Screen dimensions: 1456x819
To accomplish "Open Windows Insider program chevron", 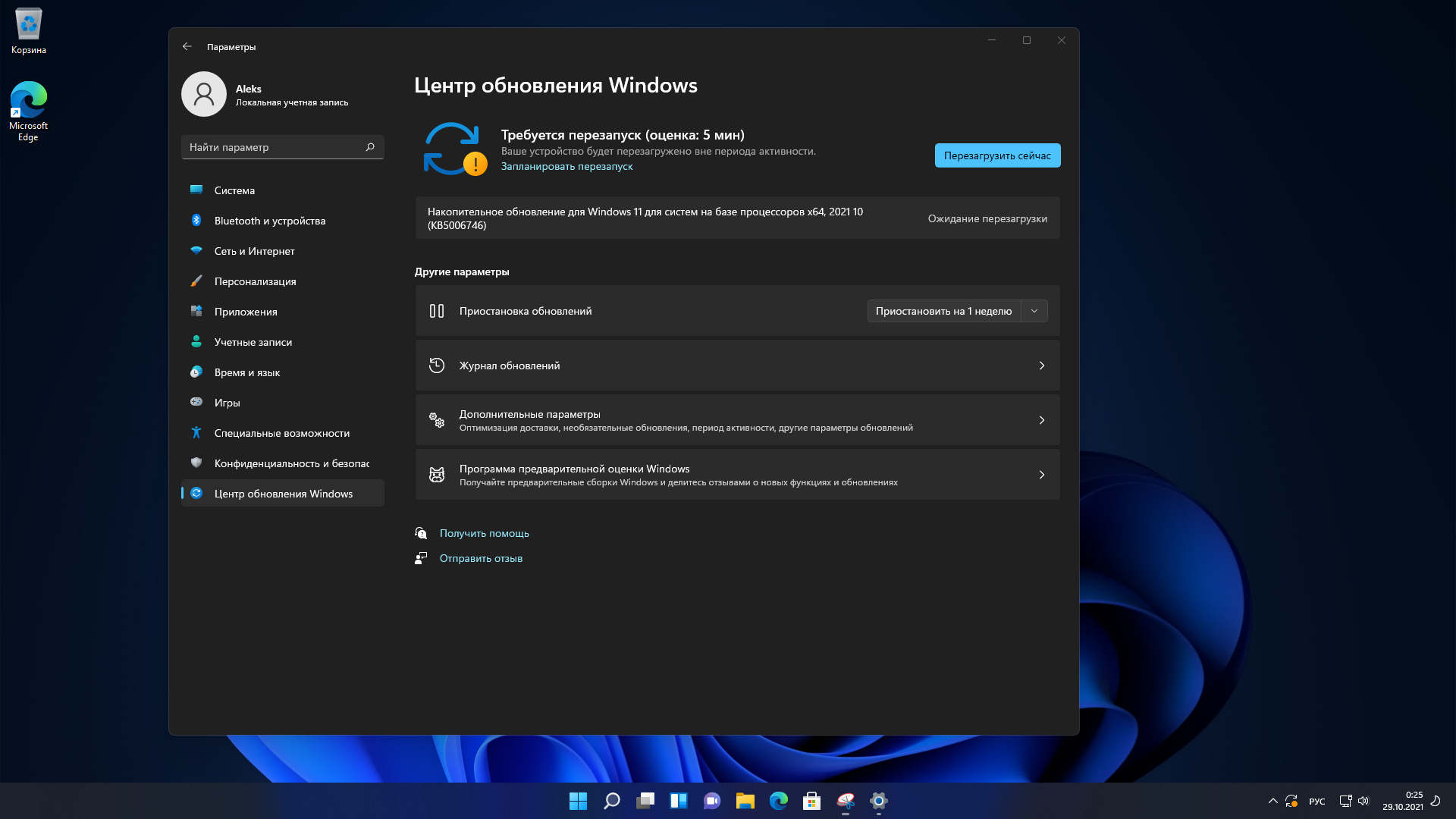I will (1042, 475).
